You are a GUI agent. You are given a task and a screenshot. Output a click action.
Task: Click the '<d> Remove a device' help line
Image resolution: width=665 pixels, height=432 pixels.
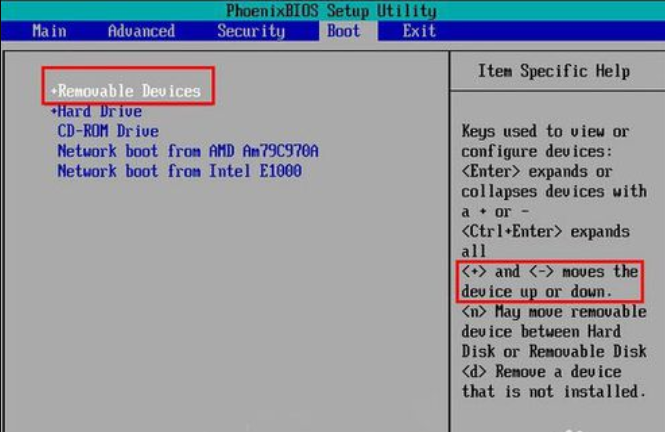(541, 371)
